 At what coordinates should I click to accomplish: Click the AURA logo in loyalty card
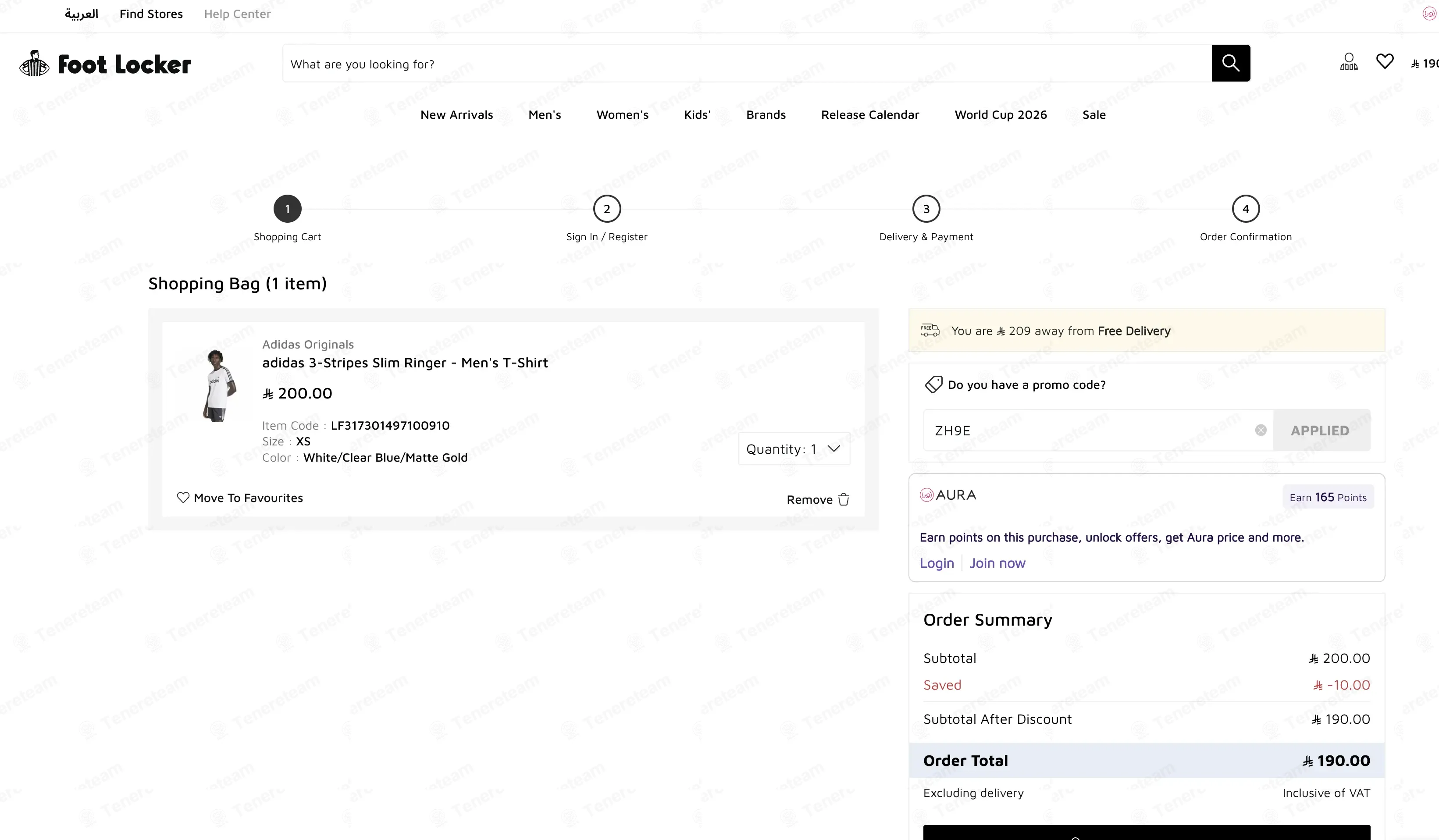(x=948, y=495)
